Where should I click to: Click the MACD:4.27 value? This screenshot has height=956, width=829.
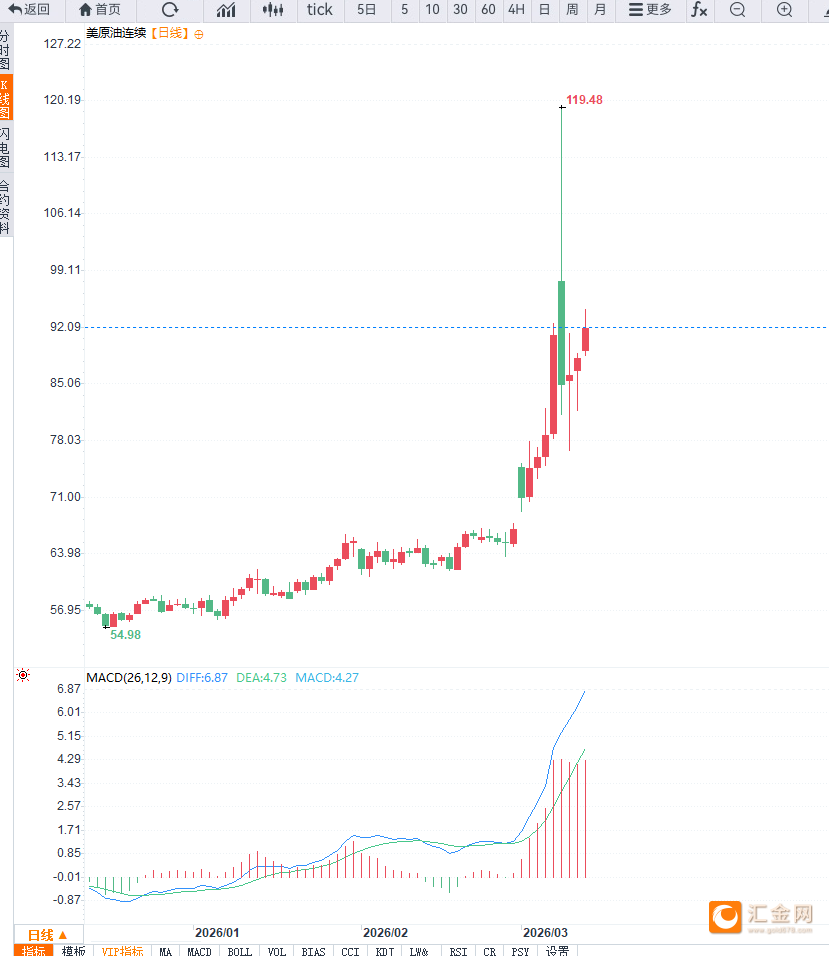[x=327, y=677]
